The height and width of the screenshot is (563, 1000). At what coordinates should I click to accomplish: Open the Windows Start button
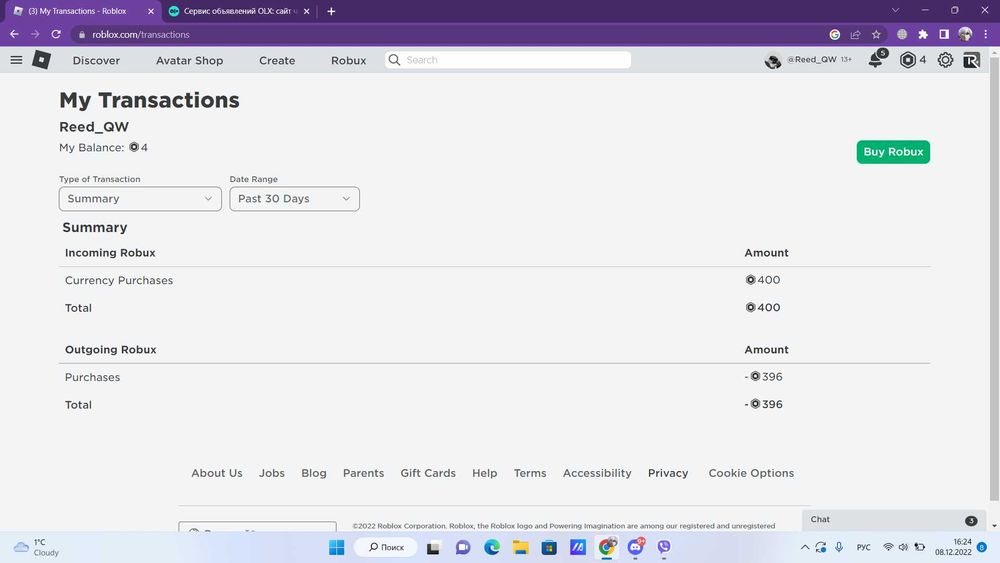(x=336, y=547)
